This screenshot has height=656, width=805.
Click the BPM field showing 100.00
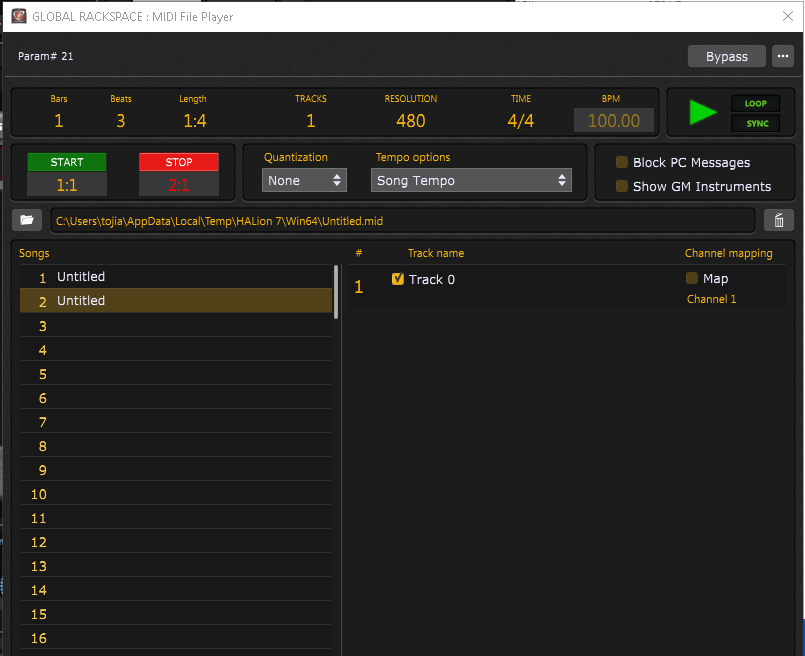click(x=614, y=121)
